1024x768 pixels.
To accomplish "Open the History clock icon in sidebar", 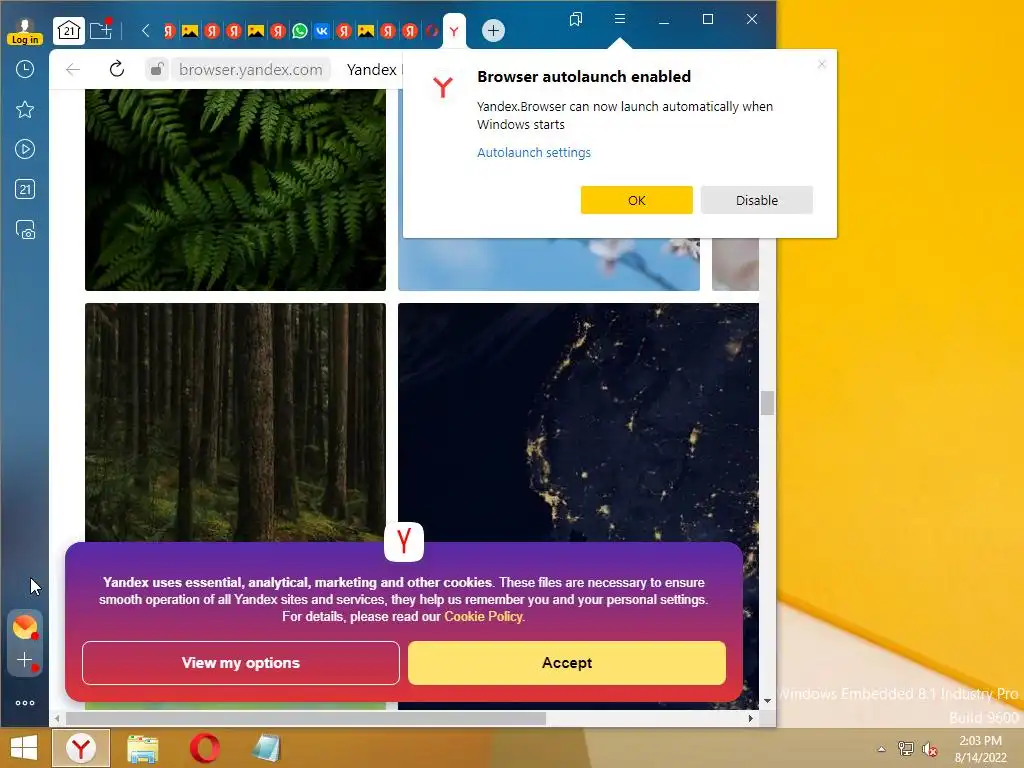I will pos(25,69).
